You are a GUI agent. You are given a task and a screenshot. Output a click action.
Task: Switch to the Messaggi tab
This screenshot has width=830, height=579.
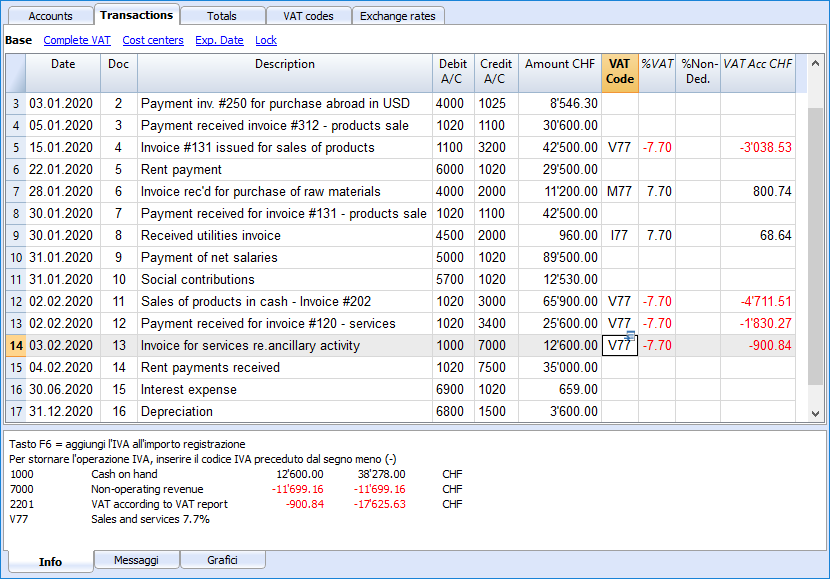[136, 559]
